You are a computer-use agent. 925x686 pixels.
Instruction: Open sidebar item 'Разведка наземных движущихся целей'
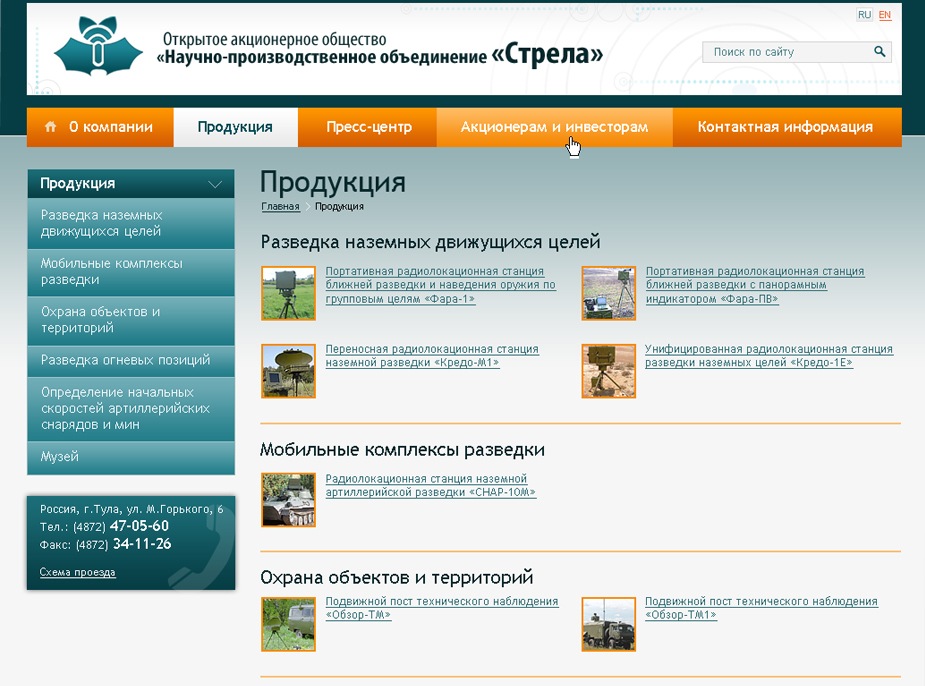tap(131, 223)
